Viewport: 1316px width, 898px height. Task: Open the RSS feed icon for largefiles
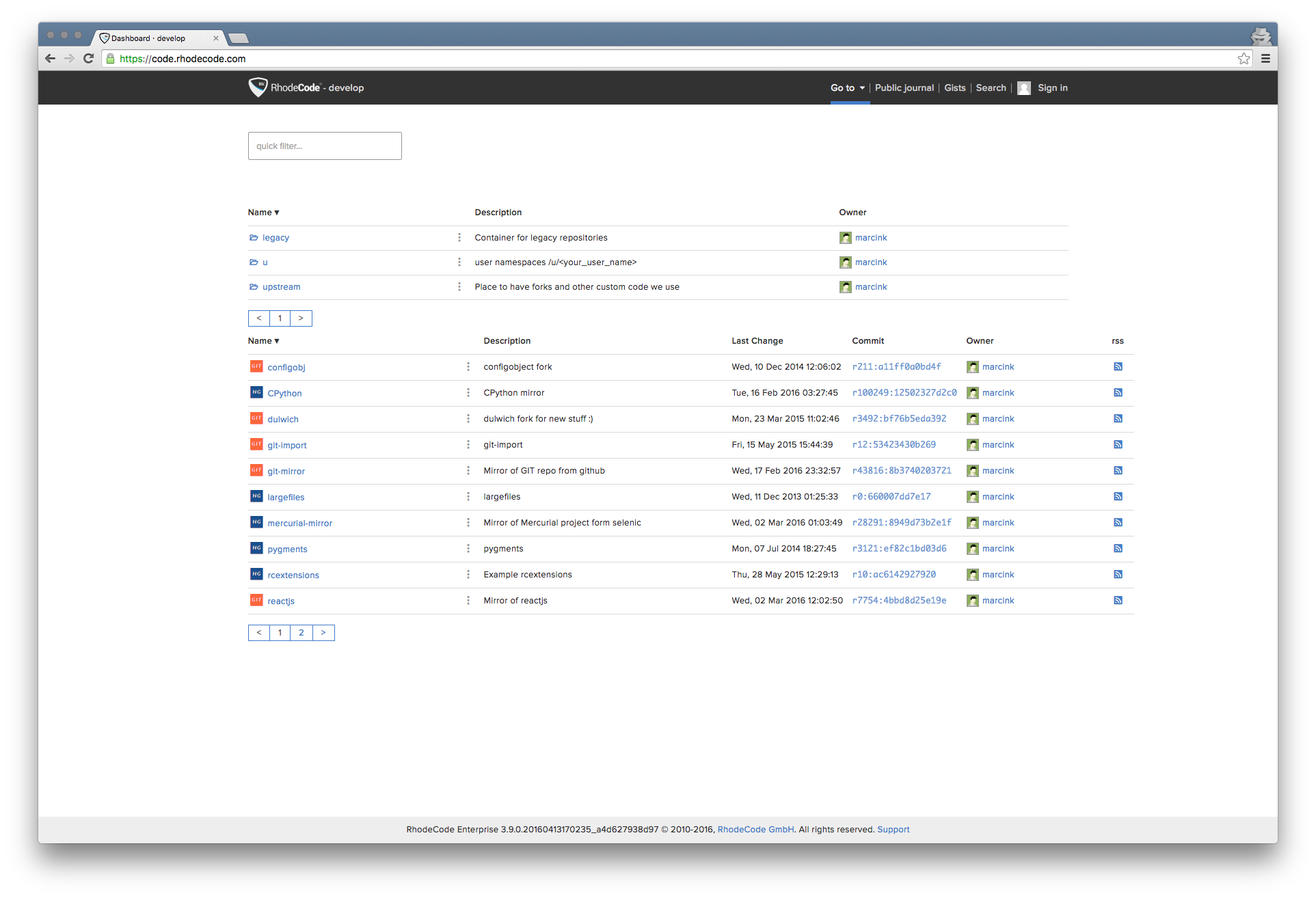pyautogui.click(x=1118, y=497)
